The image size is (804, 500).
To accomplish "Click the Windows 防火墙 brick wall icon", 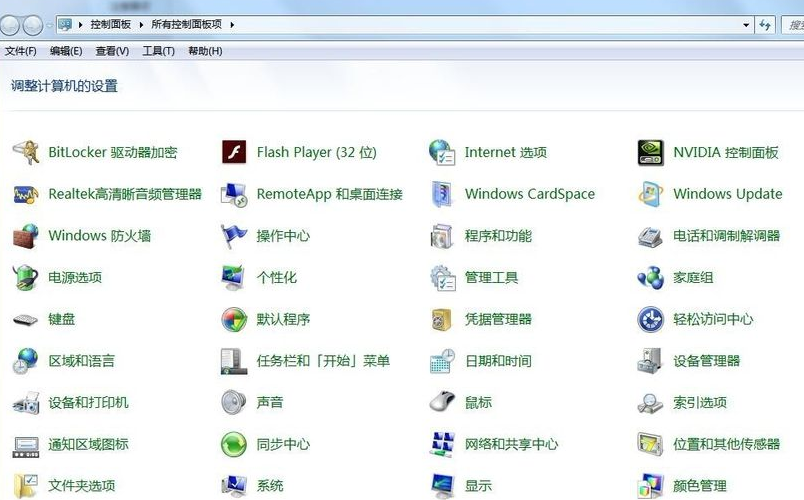I will [x=25, y=236].
